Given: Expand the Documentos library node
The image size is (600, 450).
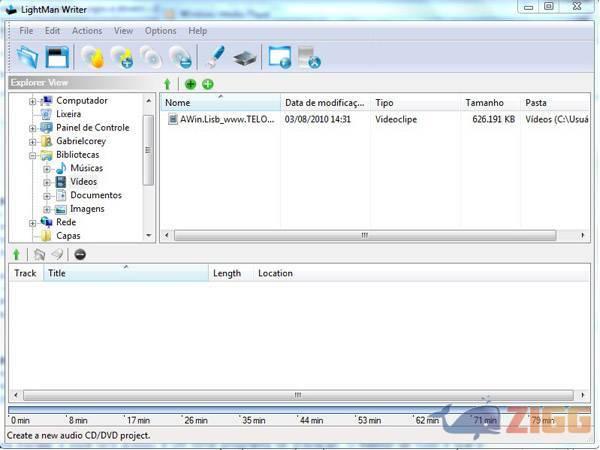Looking at the screenshot, I should tap(47, 196).
